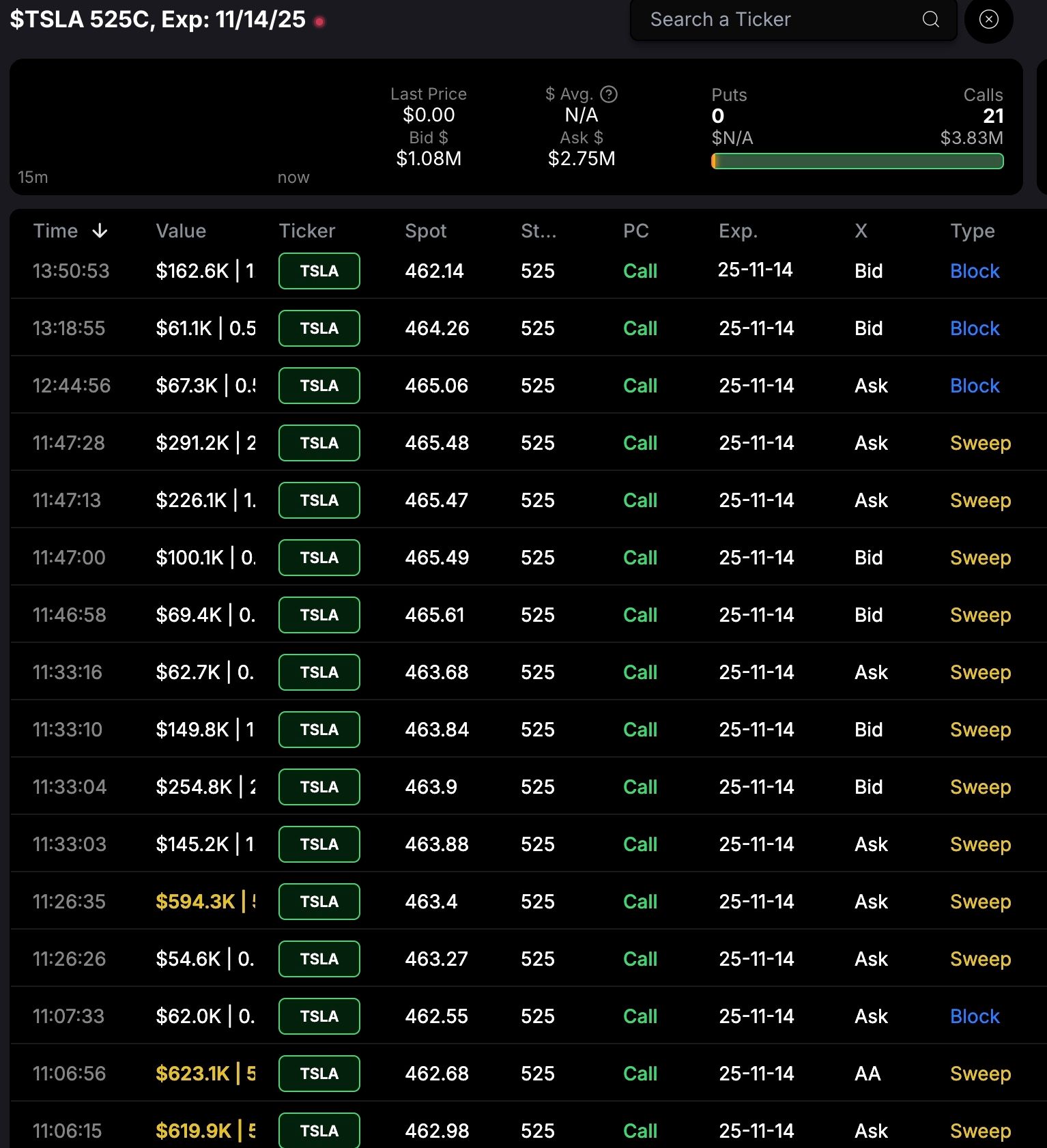Click the search magnifier icon
Screen dimensions: 1047x1148
[931, 19]
